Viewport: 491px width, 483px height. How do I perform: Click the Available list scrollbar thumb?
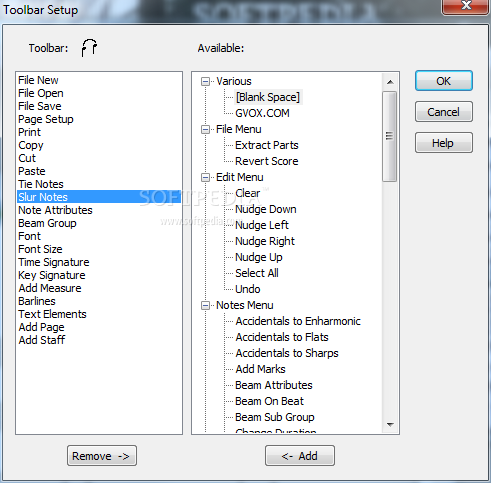[x=389, y=136]
